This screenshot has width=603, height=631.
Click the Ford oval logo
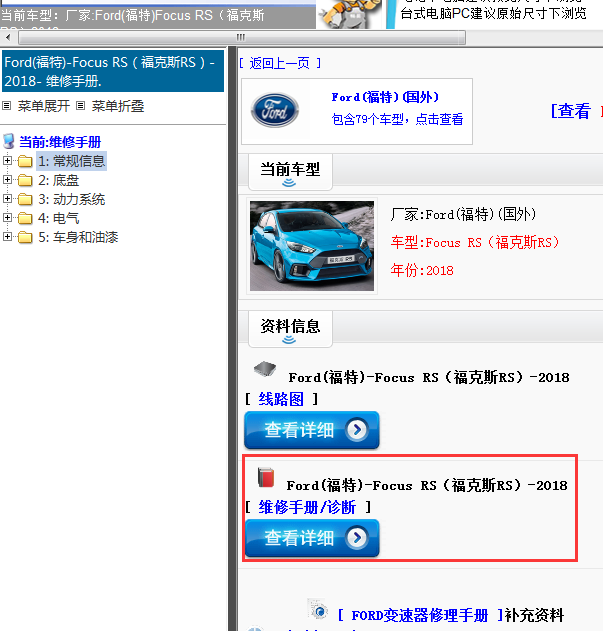click(275, 110)
